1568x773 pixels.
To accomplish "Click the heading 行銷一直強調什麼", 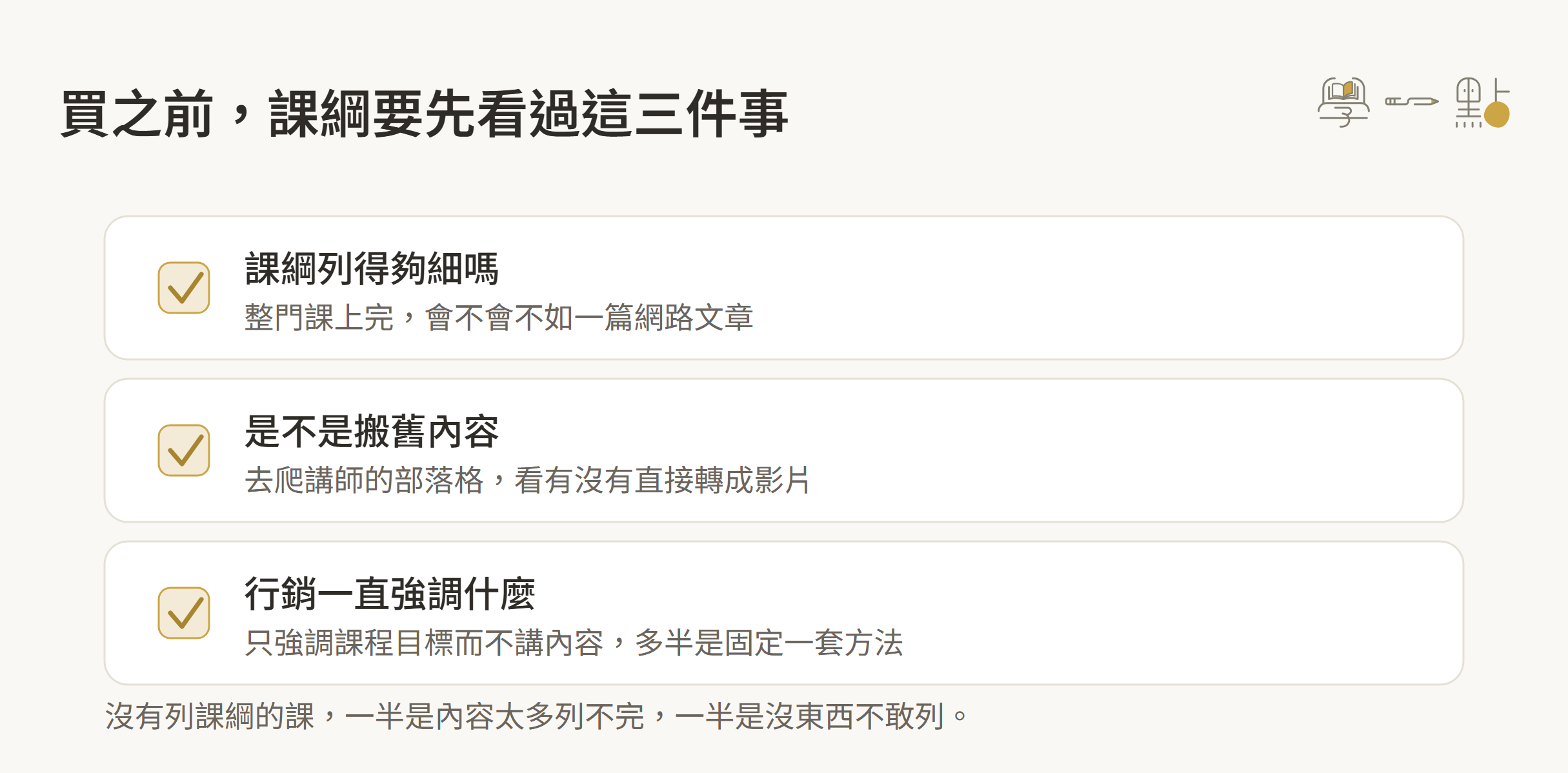I will point(390,594).
